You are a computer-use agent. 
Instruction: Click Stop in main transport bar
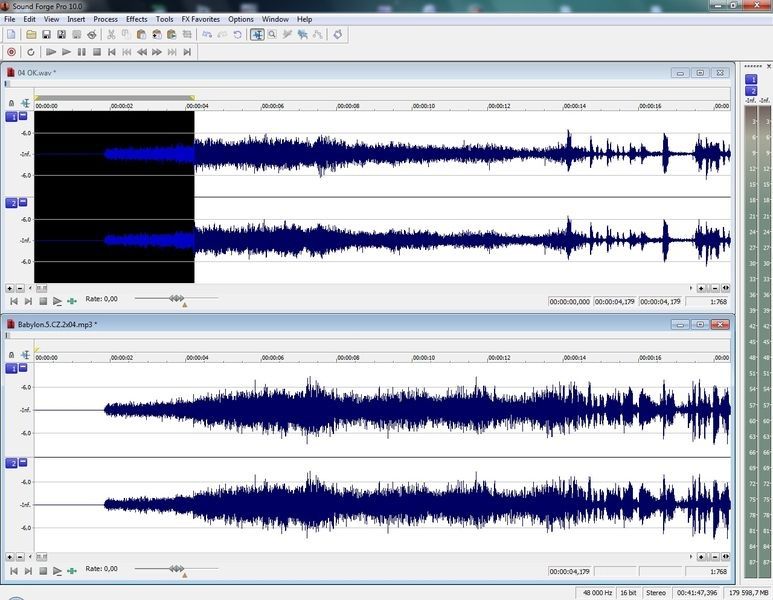point(97,52)
